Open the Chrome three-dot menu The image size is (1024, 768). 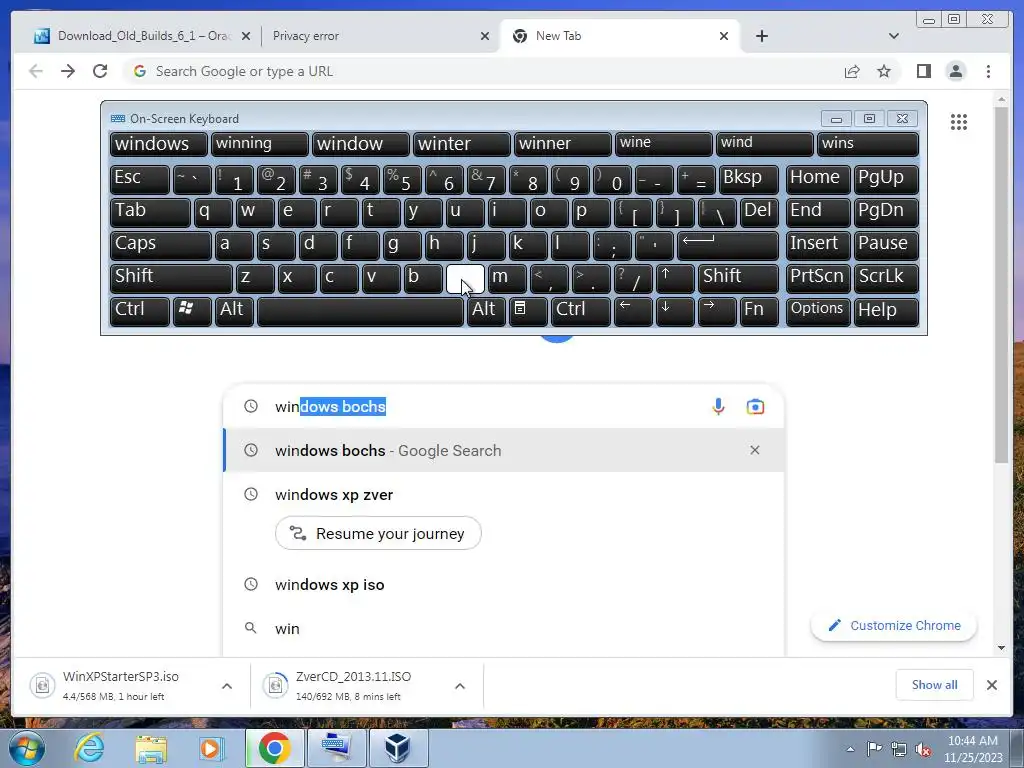(988, 71)
